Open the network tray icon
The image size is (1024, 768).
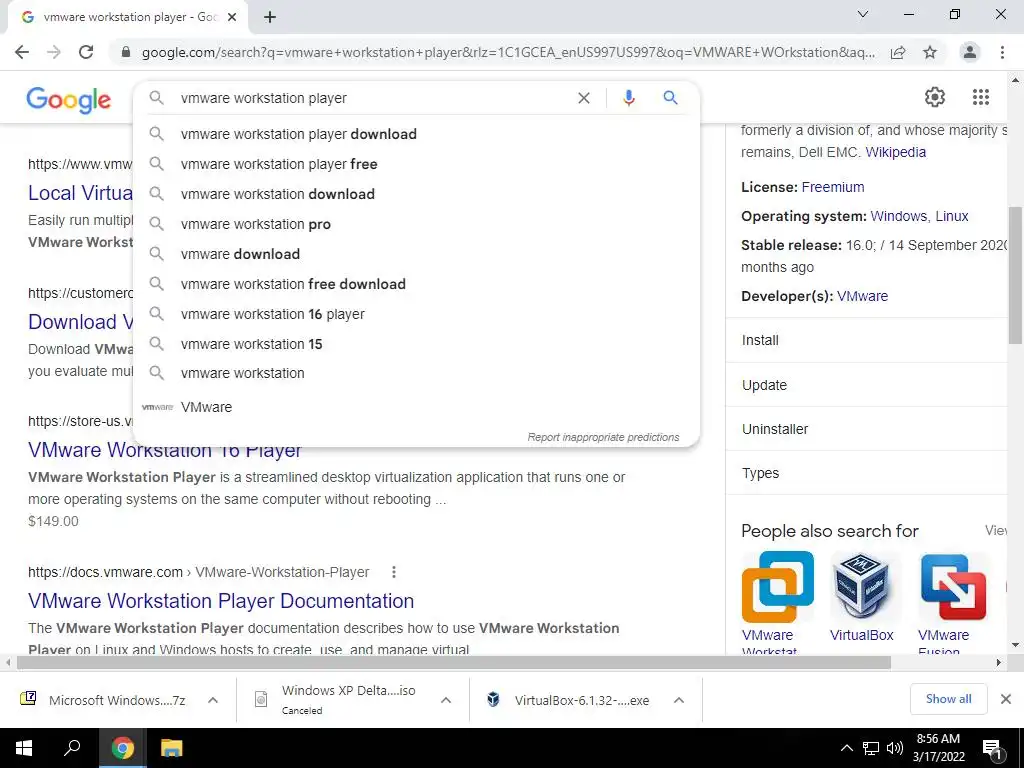point(871,748)
